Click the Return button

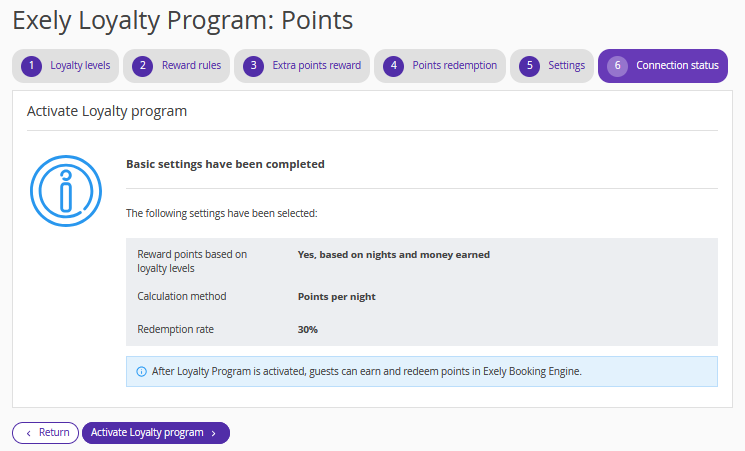(x=46, y=433)
